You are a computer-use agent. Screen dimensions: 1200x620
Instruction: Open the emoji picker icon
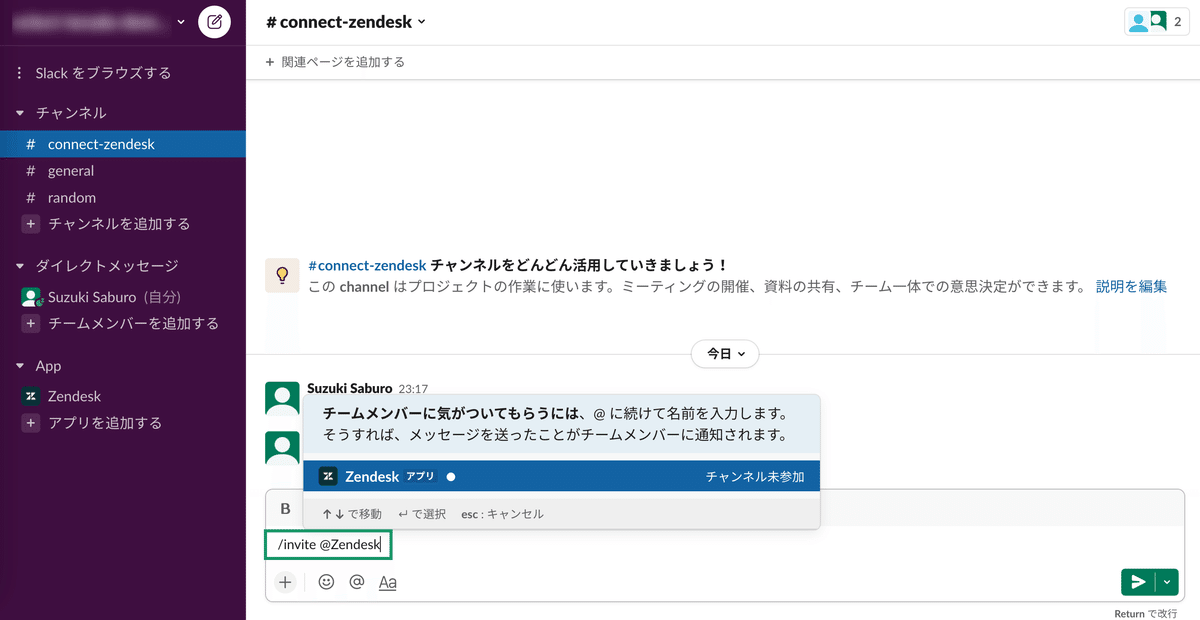326,581
